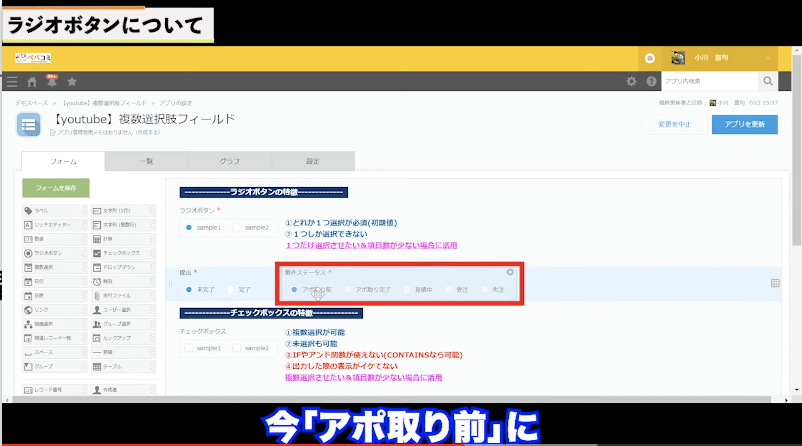
Task: Open the hamburger menu in the header
Action: (x=12, y=82)
